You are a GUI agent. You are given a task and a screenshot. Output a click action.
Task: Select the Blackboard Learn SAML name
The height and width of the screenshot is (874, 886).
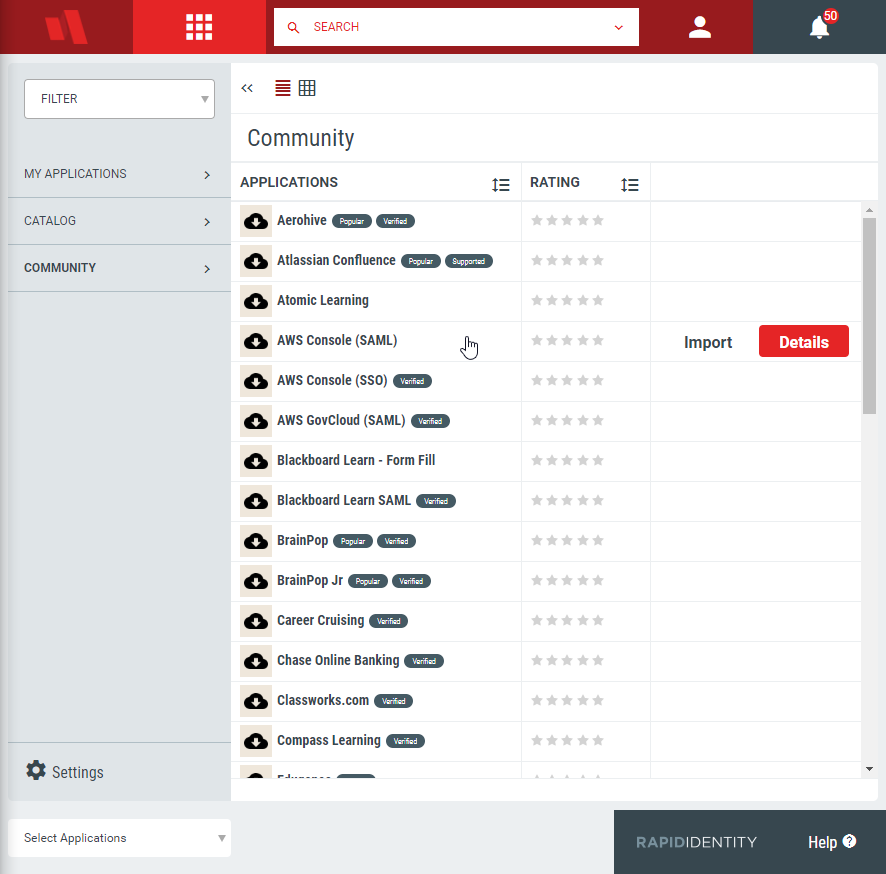click(x=344, y=501)
